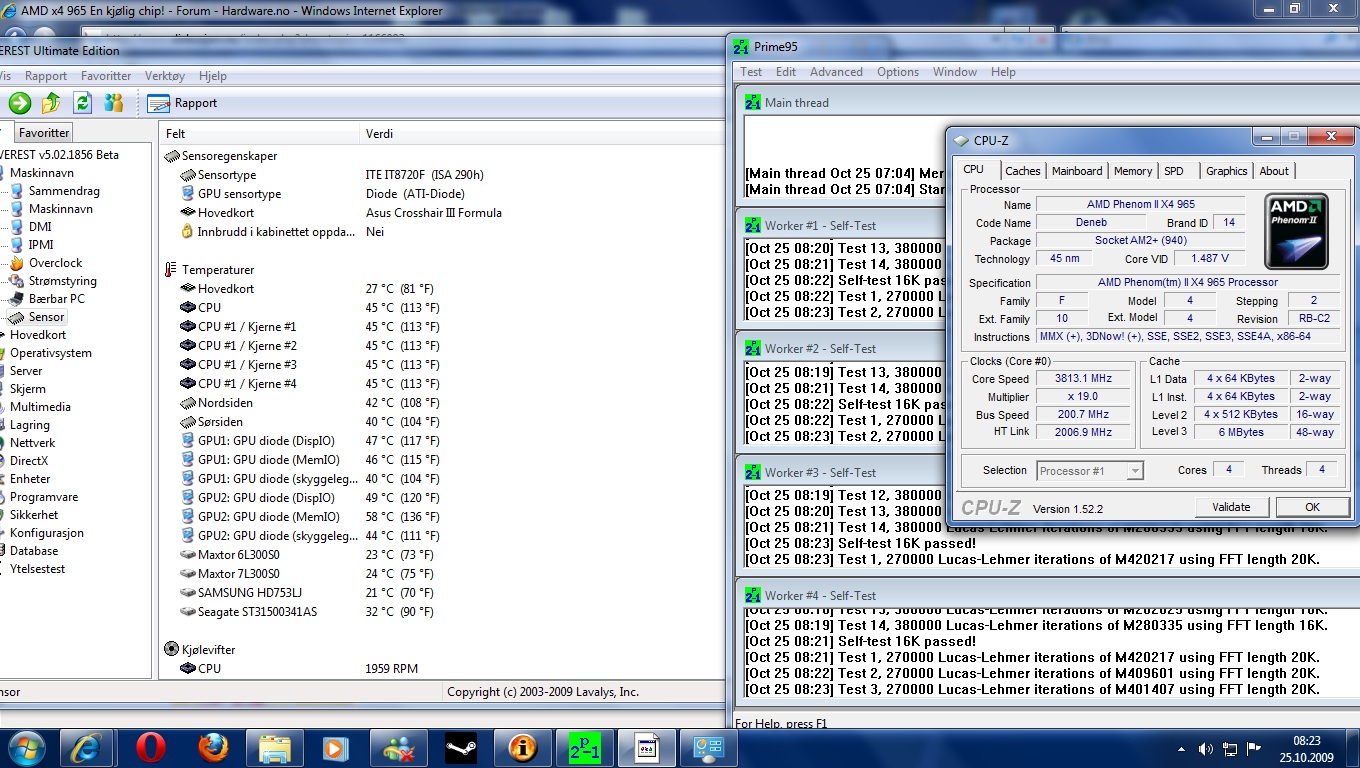The width and height of the screenshot is (1360, 768).
Task: Click the Felt column header
Action: (260, 133)
